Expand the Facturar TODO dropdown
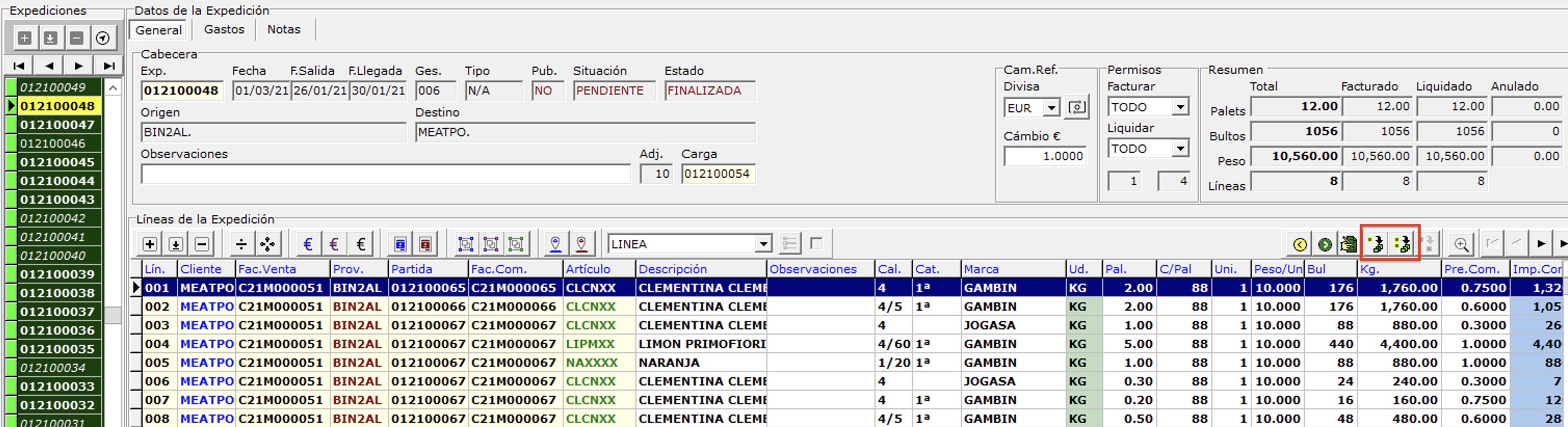The height and width of the screenshot is (427, 1568). pos(1180,107)
